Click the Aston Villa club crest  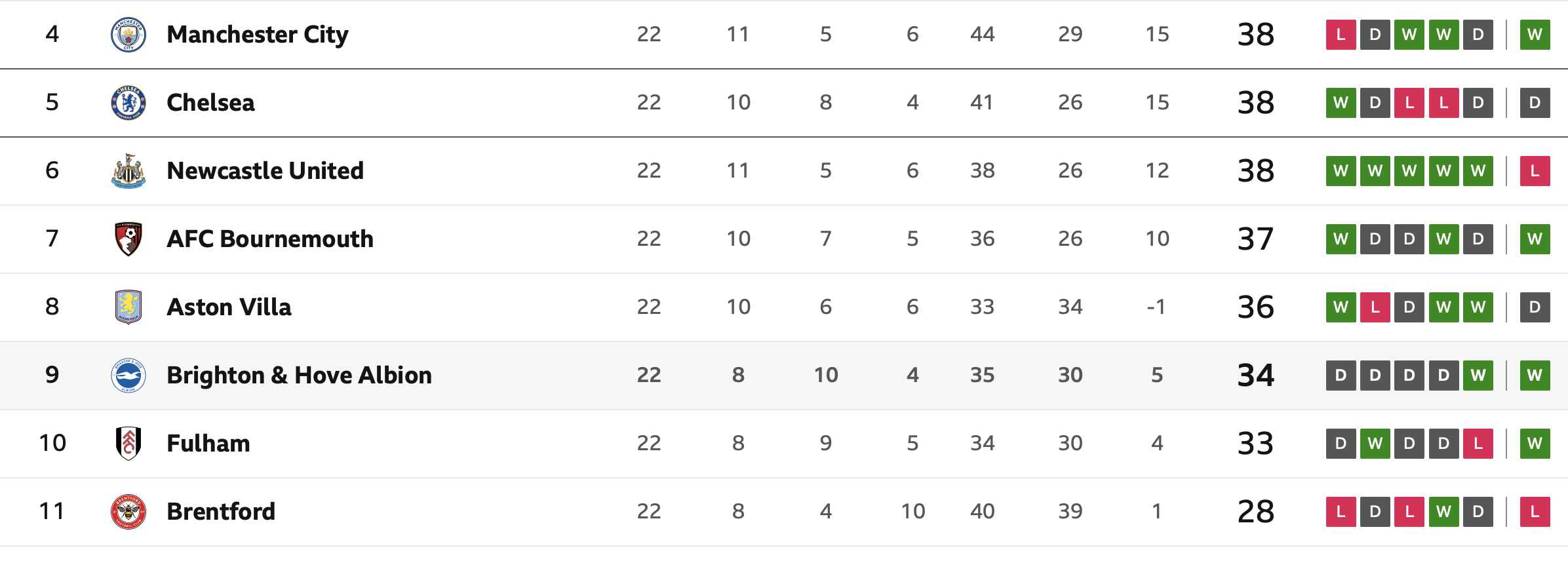(128, 307)
